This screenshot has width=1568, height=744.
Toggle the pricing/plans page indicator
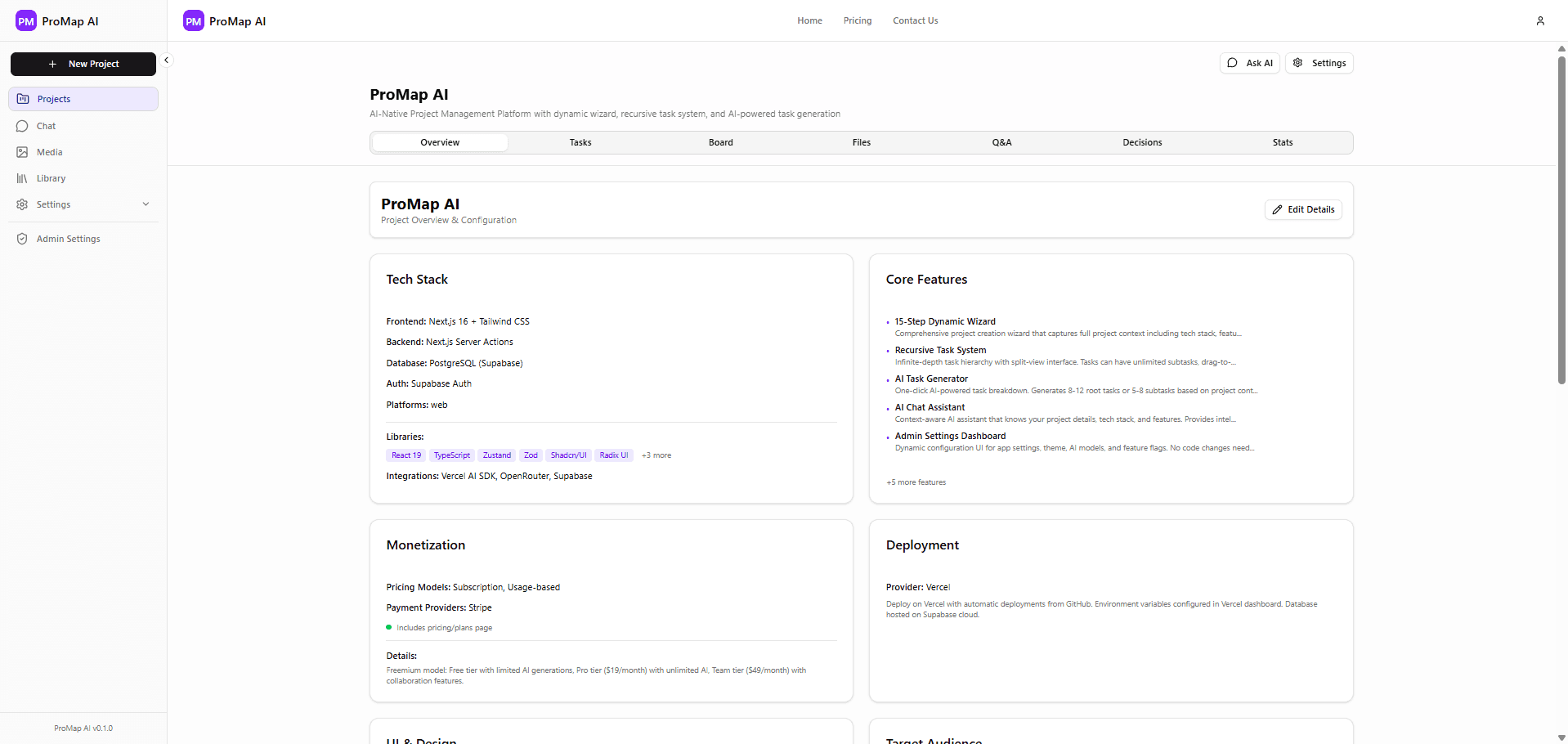(389, 627)
